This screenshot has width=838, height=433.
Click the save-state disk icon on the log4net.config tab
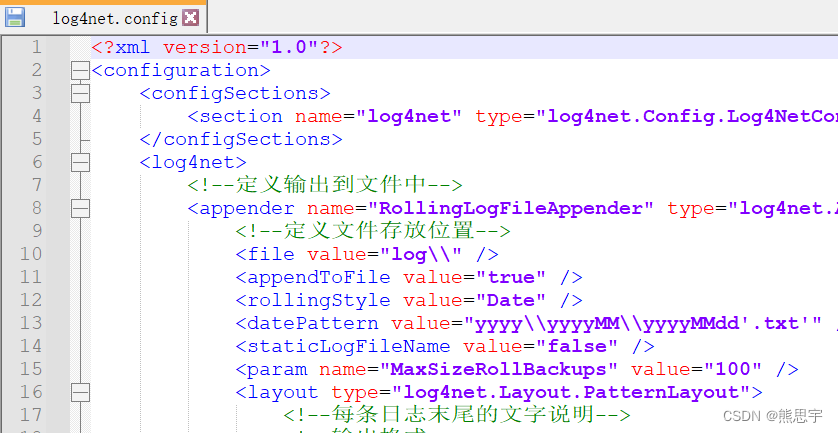[14, 17]
